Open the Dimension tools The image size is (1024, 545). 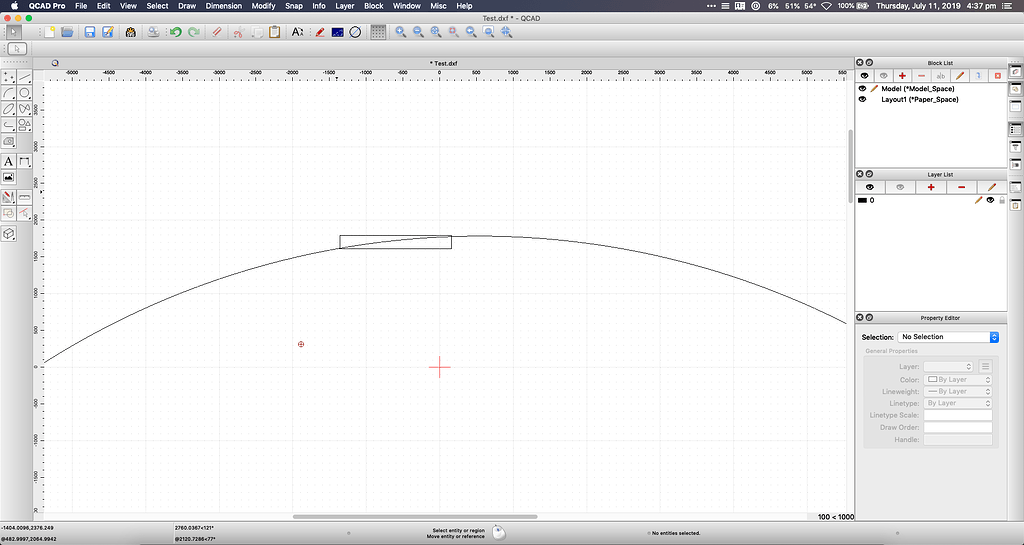pos(24,161)
